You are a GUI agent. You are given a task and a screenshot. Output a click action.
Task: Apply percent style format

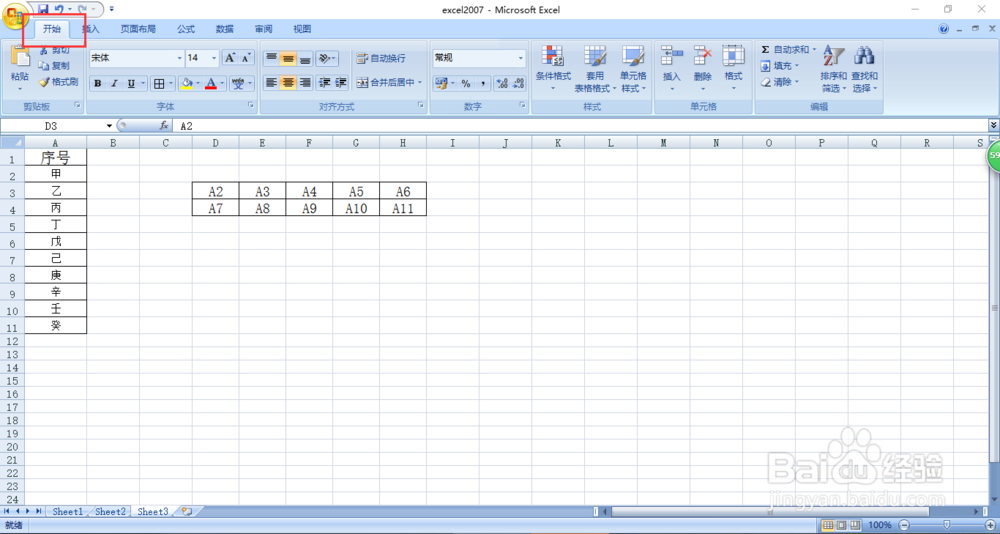coord(466,84)
